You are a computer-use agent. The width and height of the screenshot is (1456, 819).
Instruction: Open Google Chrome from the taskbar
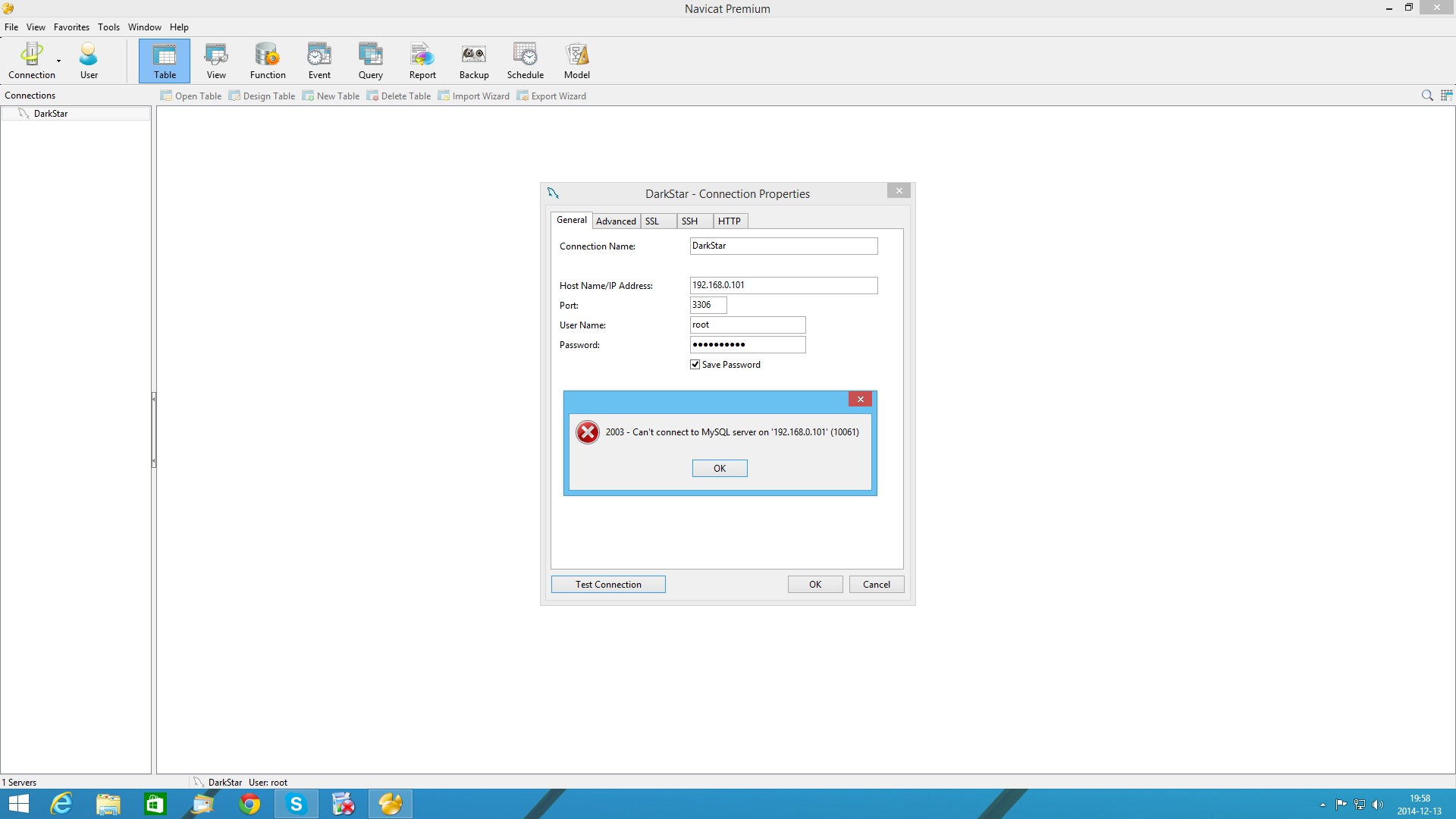pos(249,804)
